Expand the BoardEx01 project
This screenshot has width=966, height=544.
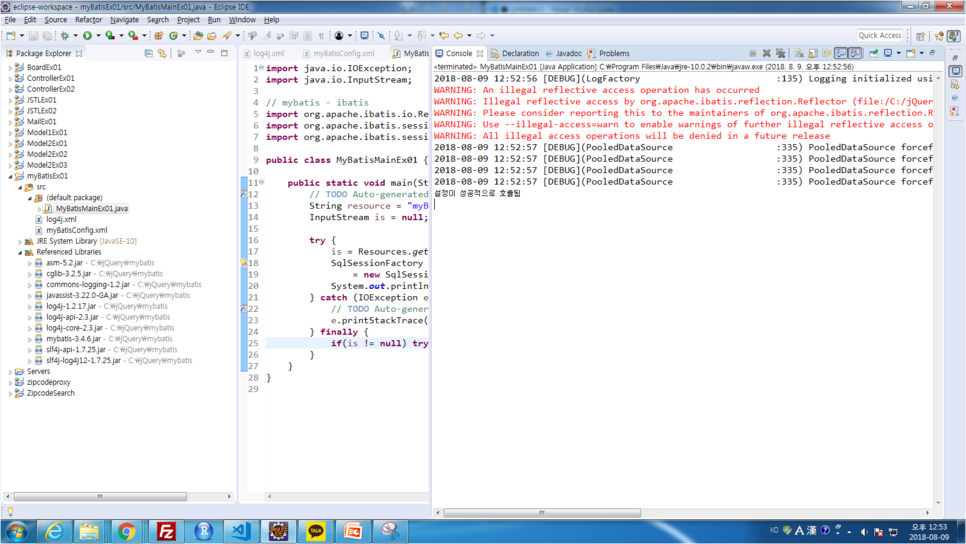tap(10, 68)
